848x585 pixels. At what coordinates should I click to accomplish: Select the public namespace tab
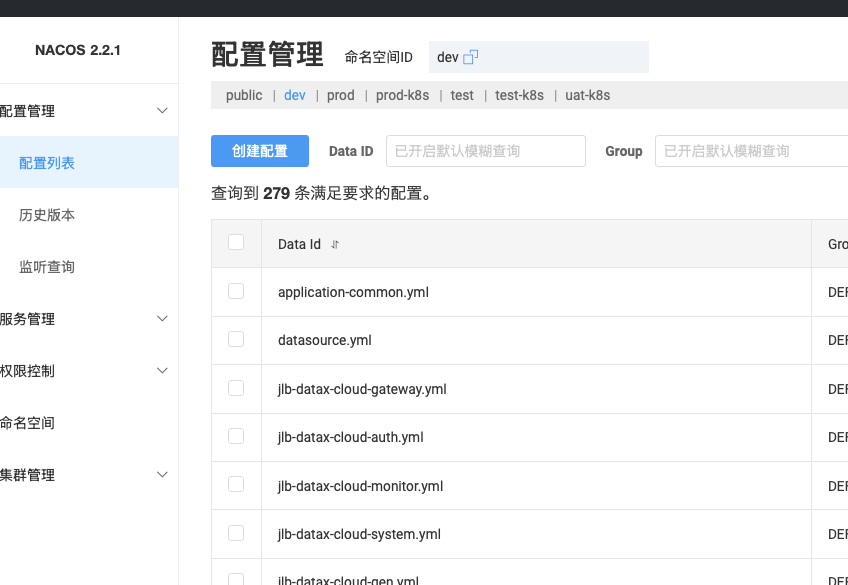[244, 95]
